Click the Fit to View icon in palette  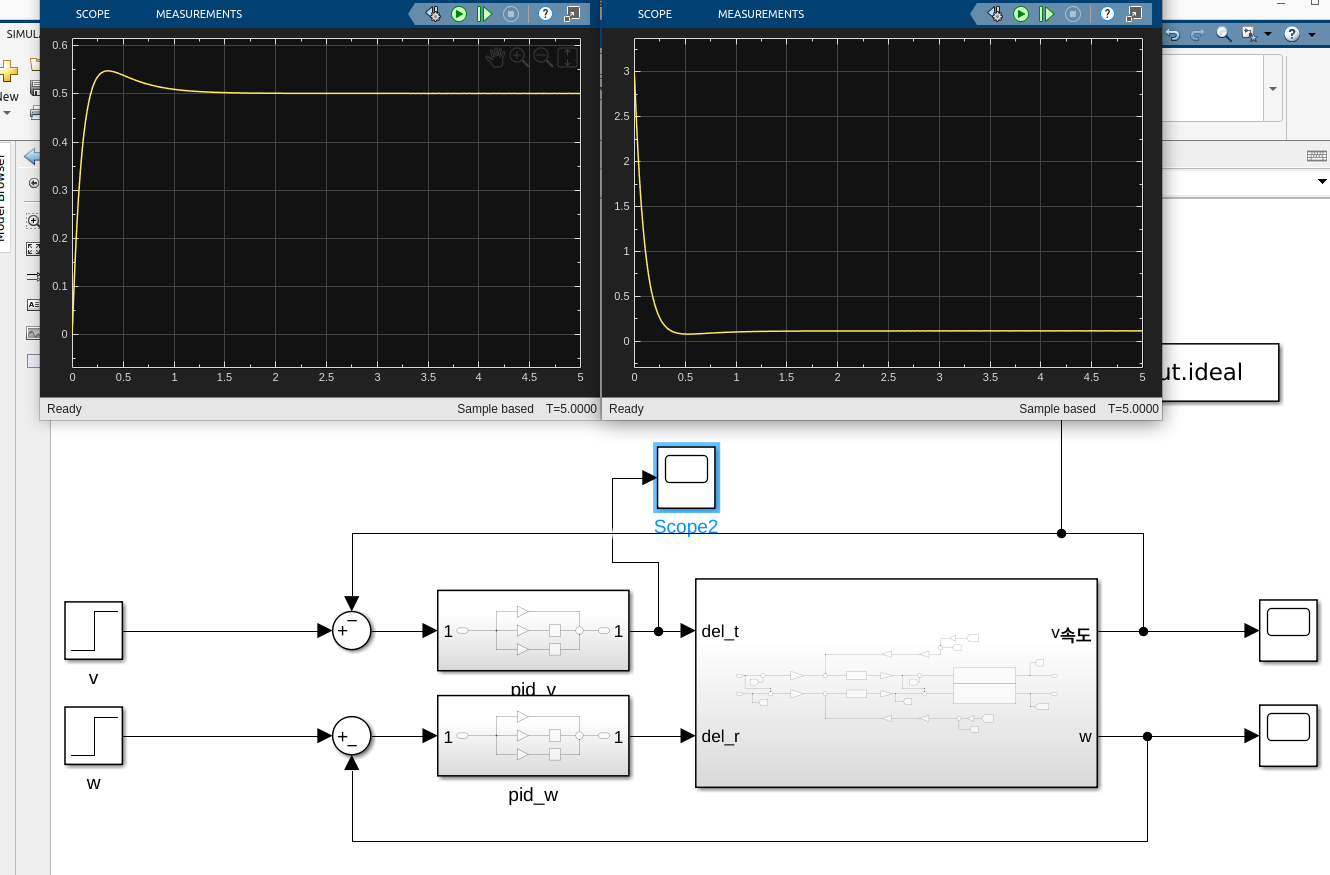(33, 249)
